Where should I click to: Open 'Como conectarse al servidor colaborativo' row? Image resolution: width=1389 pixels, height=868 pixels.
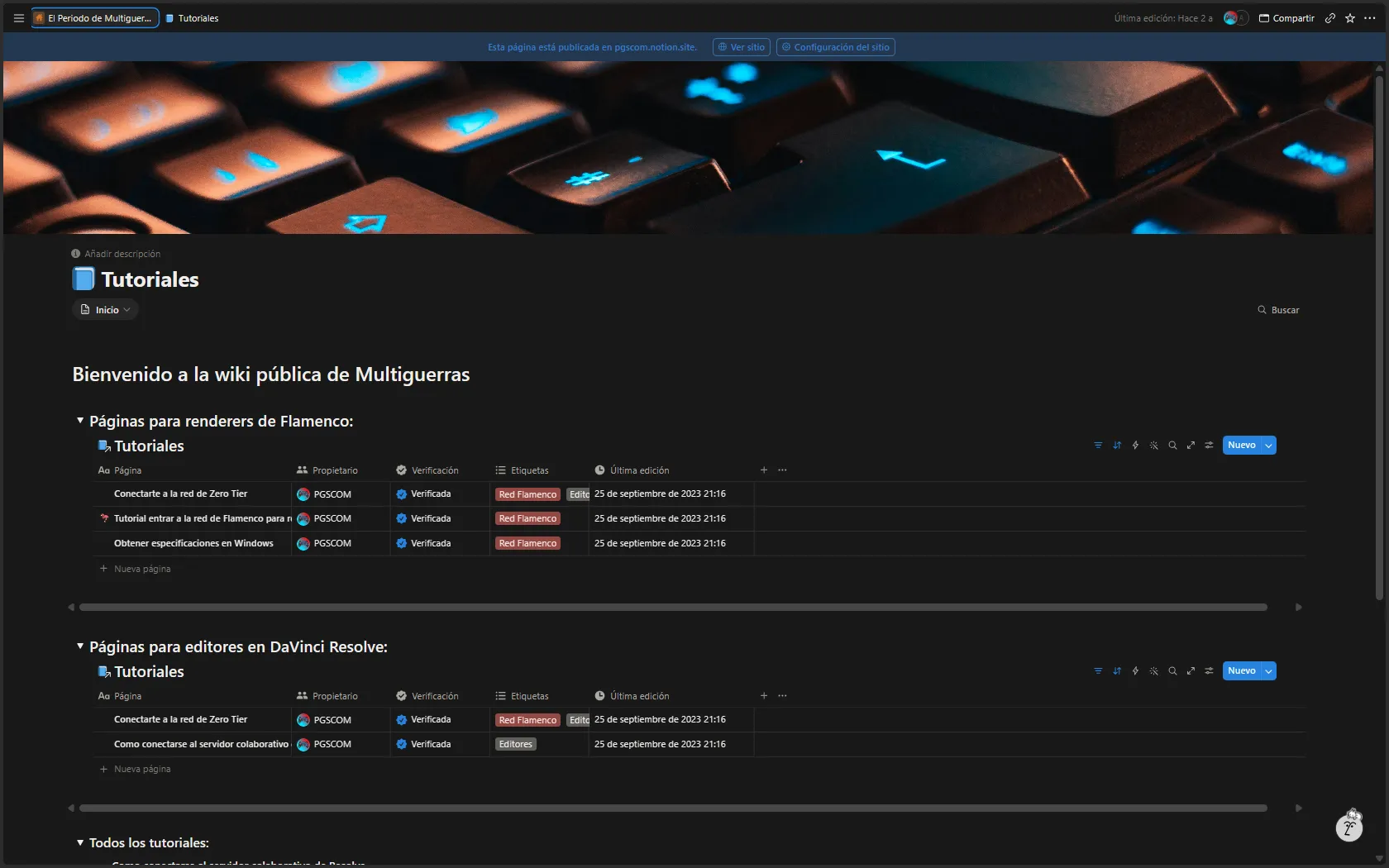tap(201, 744)
